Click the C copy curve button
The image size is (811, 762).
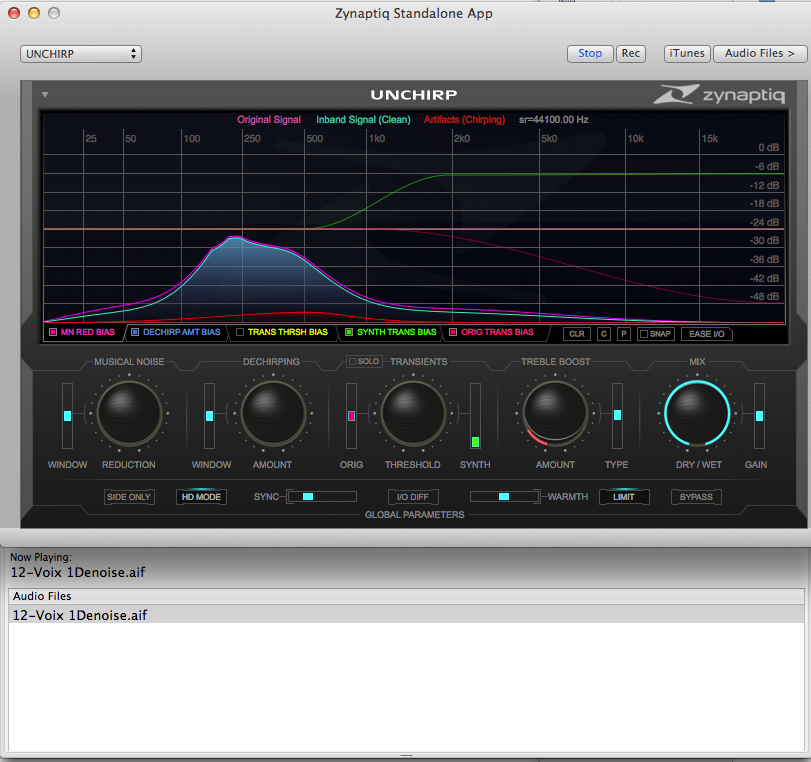(x=604, y=334)
